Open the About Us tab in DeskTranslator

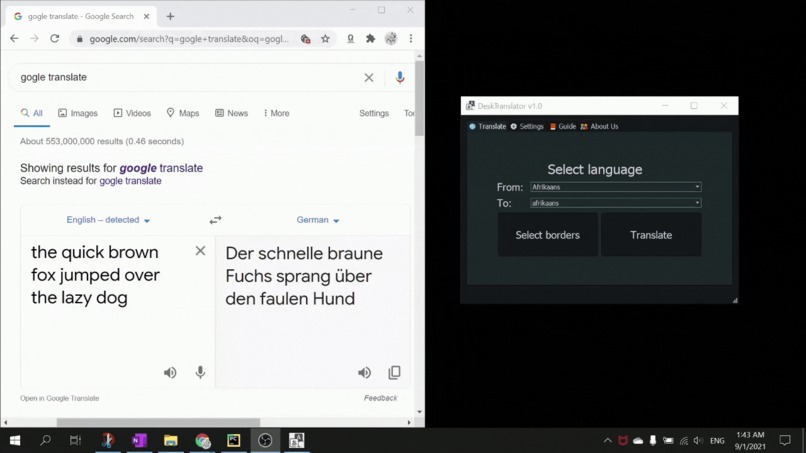[x=599, y=126]
